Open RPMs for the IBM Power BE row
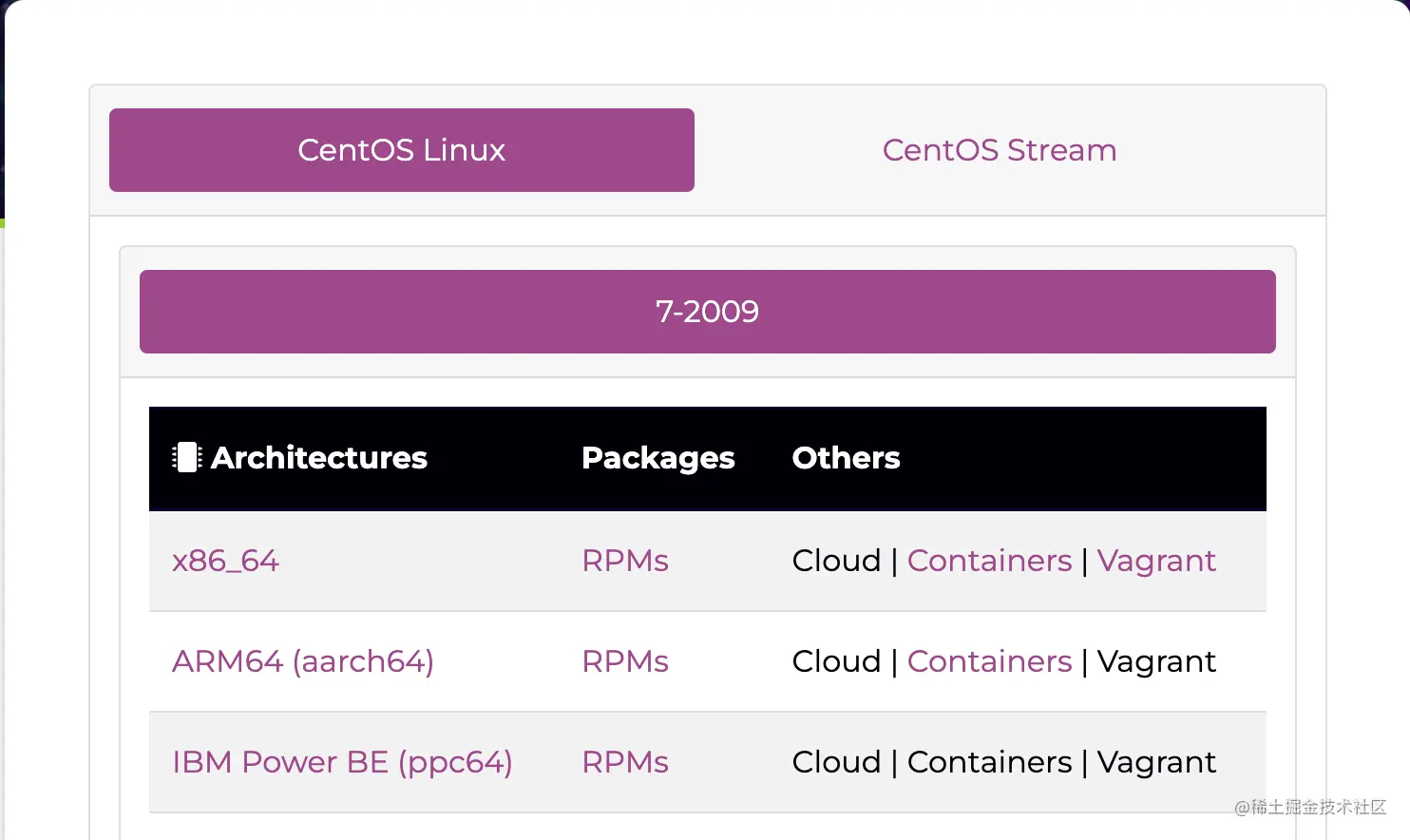Viewport: 1410px width, 840px height. (x=624, y=762)
